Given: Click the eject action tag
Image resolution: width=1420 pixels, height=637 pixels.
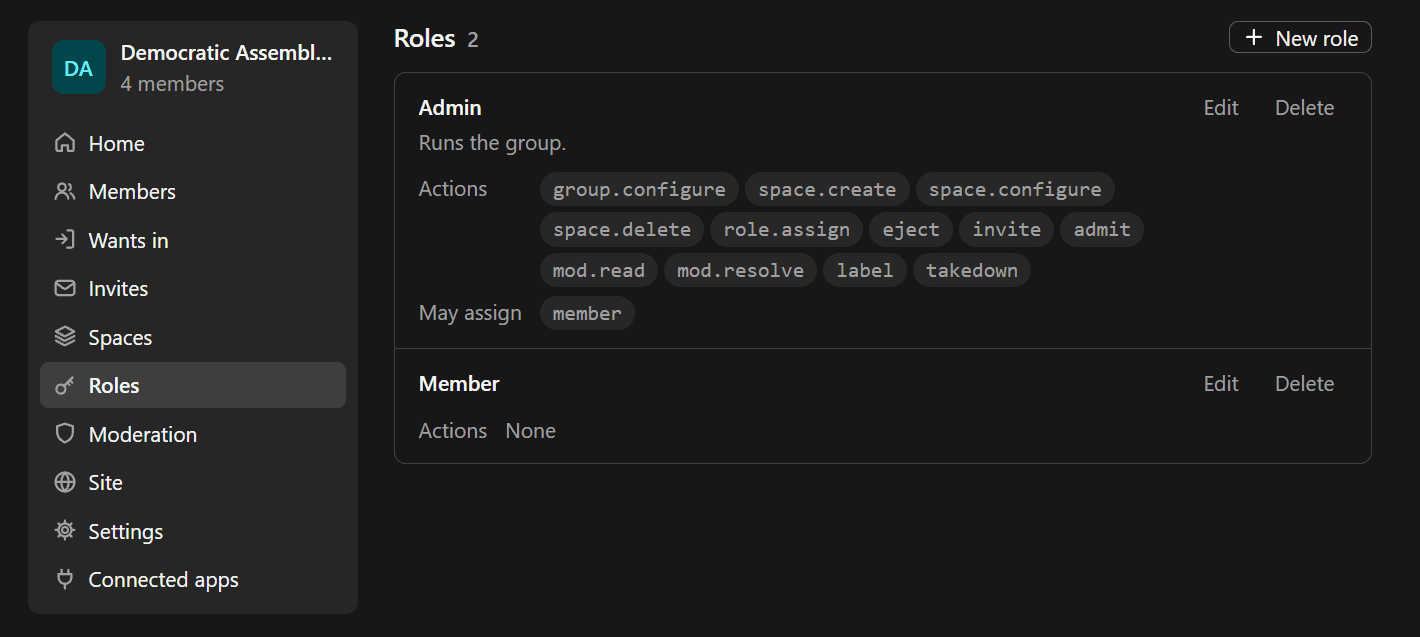Looking at the screenshot, I should click(911, 229).
